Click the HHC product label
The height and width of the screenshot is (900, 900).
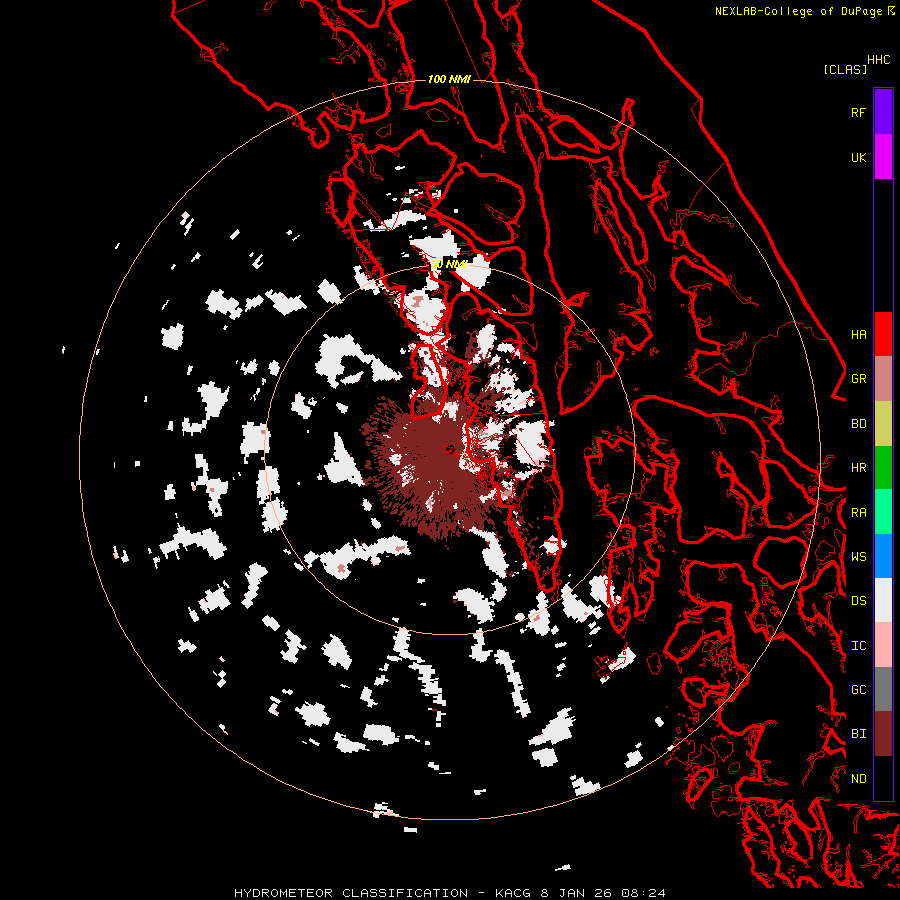(878, 60)
